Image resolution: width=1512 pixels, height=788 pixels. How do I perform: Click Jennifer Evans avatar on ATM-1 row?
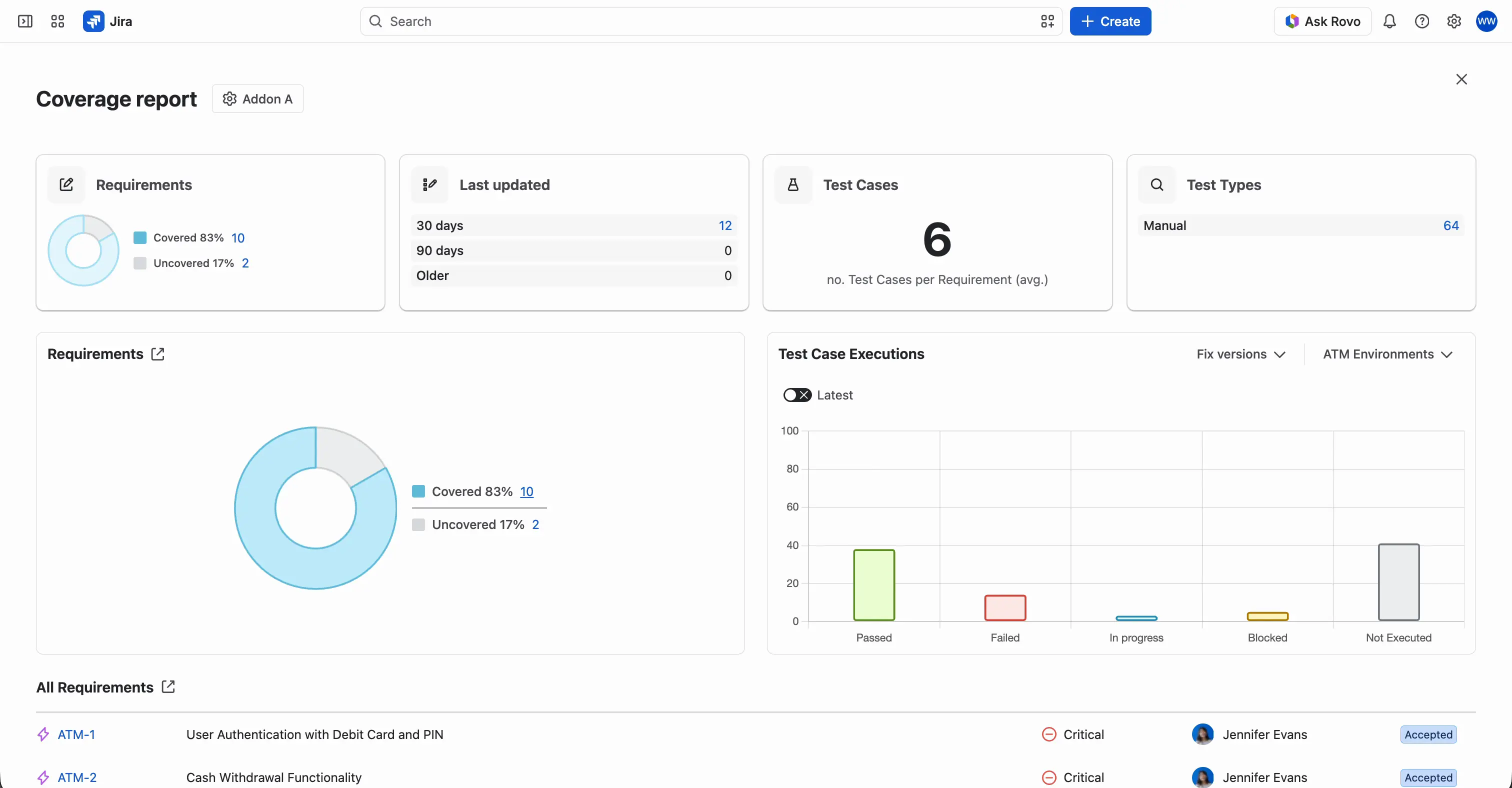1202,734
